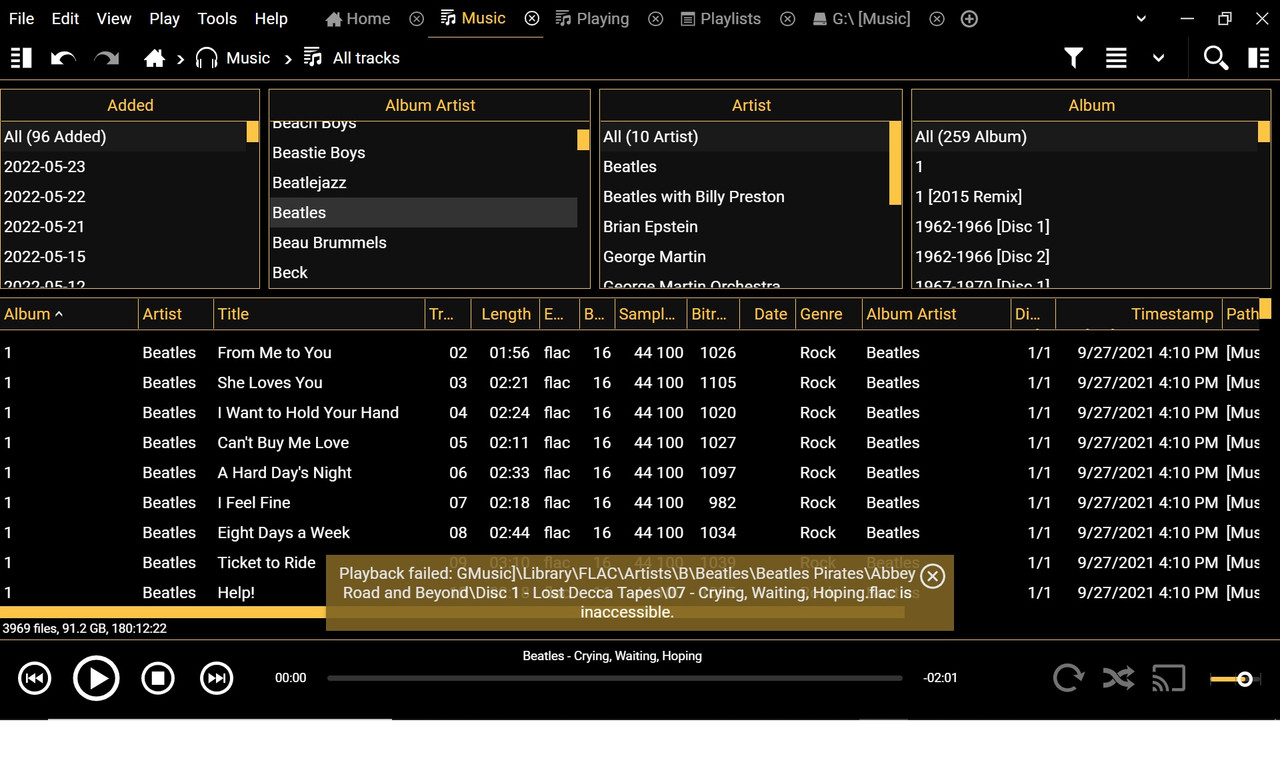
Task: Stop playback
Action: click(x=158, y=679)
